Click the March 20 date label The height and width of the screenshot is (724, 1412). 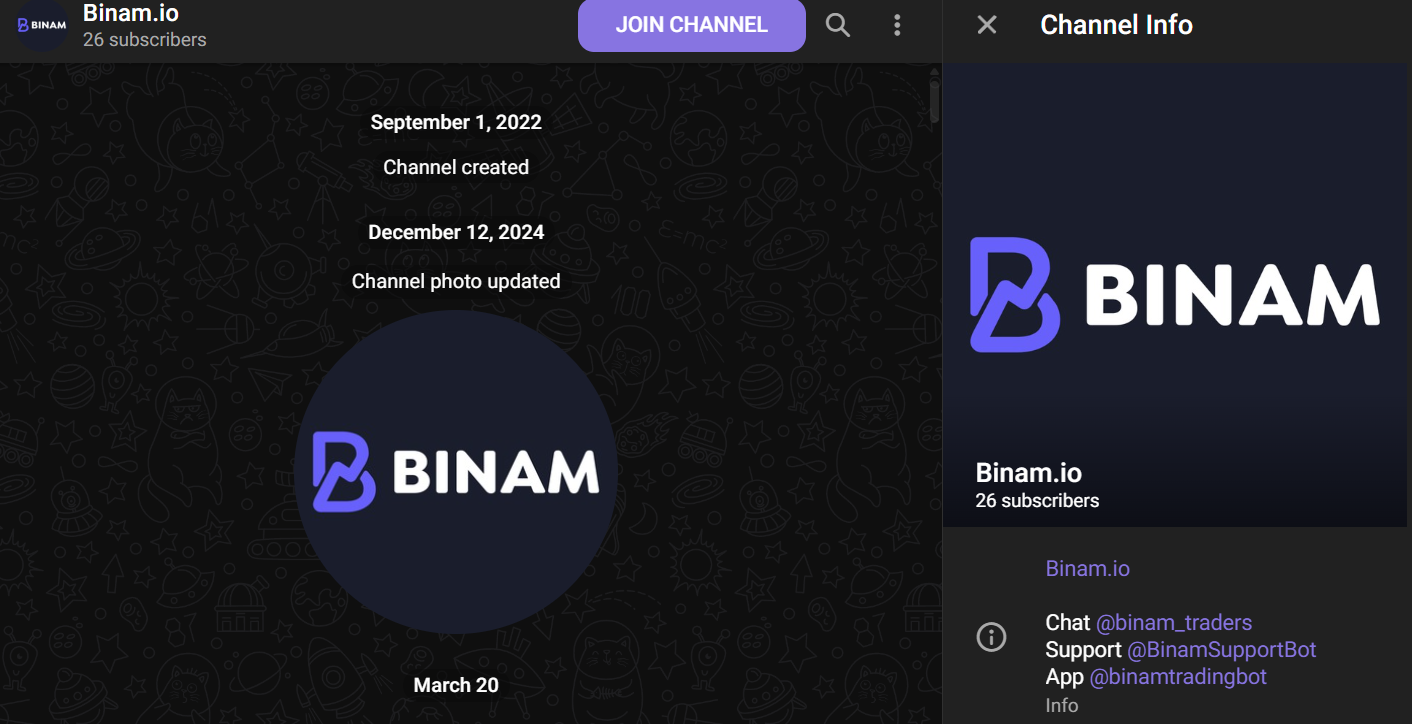(x=456, y=685)
